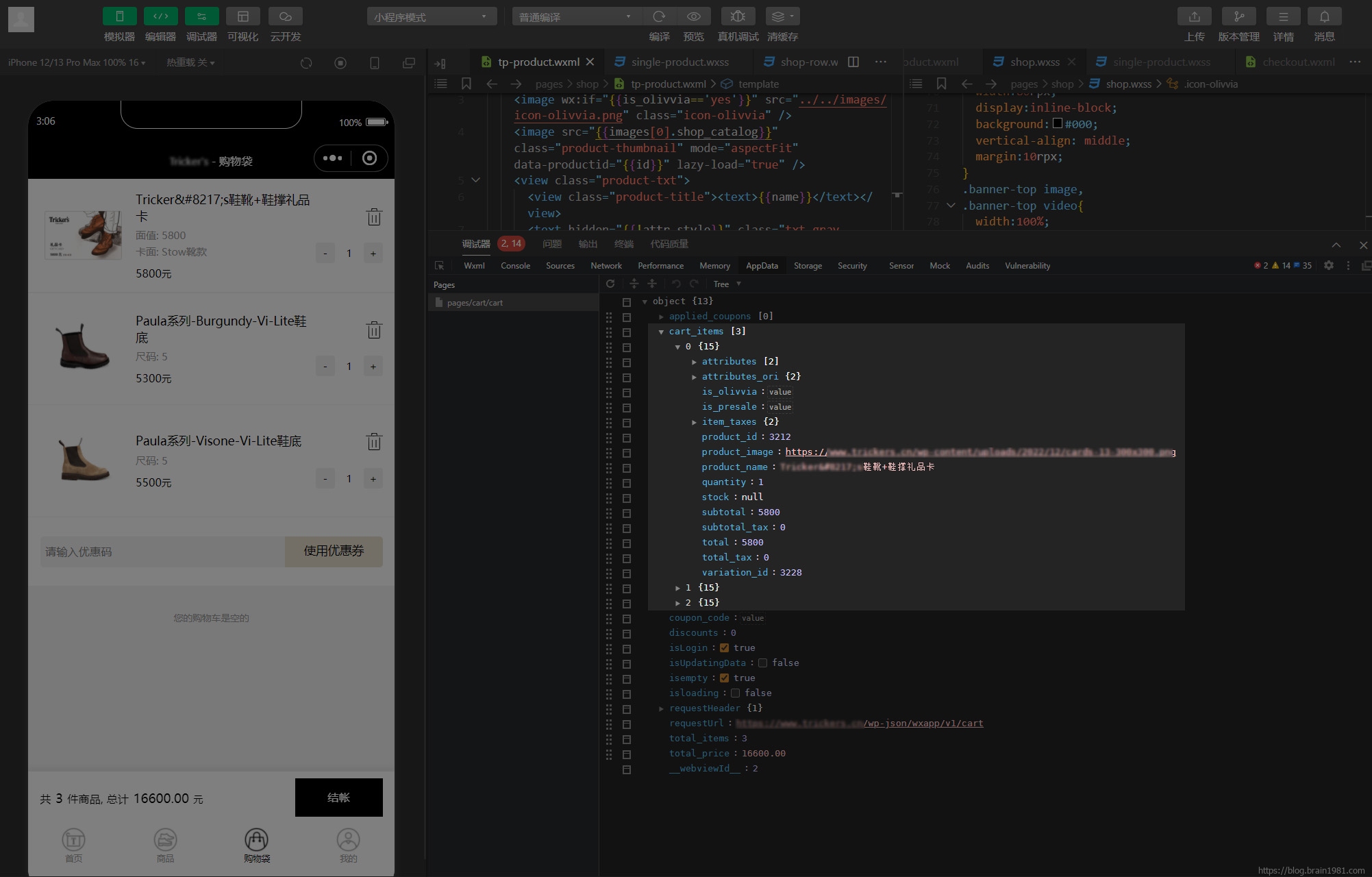Open the product_image https URL link
This screenshot has height=877, width=1372.
(x=980, y=452)
